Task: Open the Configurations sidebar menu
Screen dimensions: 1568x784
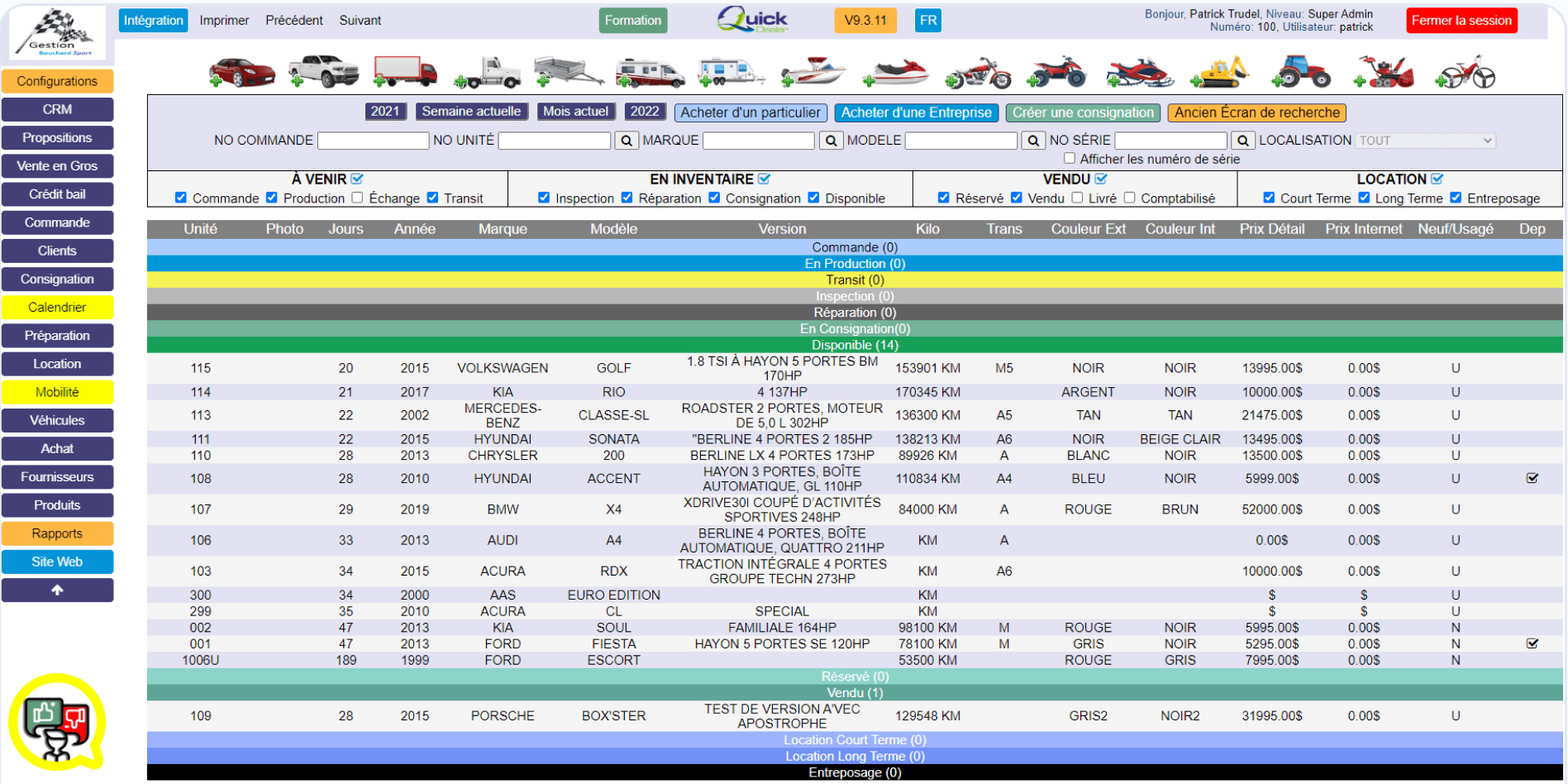Action: pos(57,81)
